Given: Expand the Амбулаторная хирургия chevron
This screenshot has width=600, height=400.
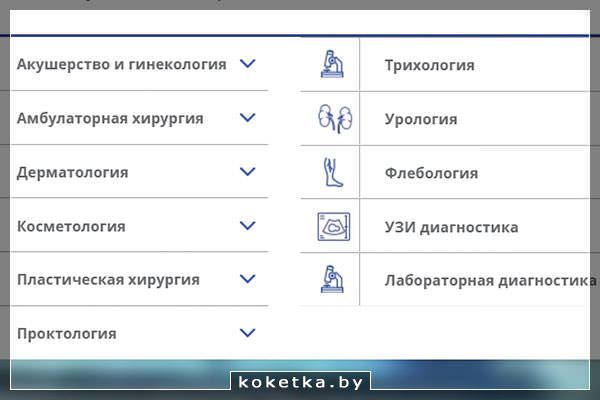Looking at the screenshot, I should click(248, 118).
